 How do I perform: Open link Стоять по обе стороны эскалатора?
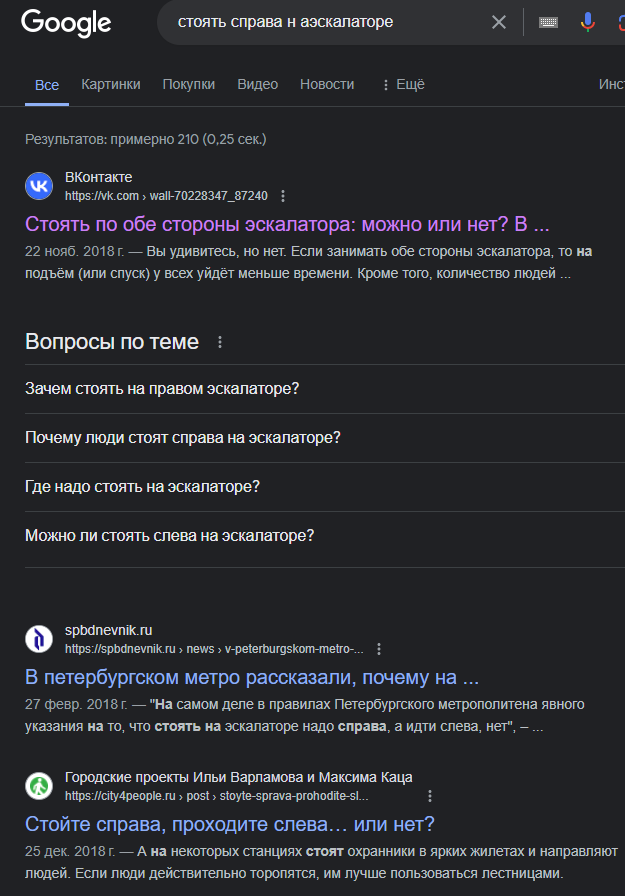[193, 224]
